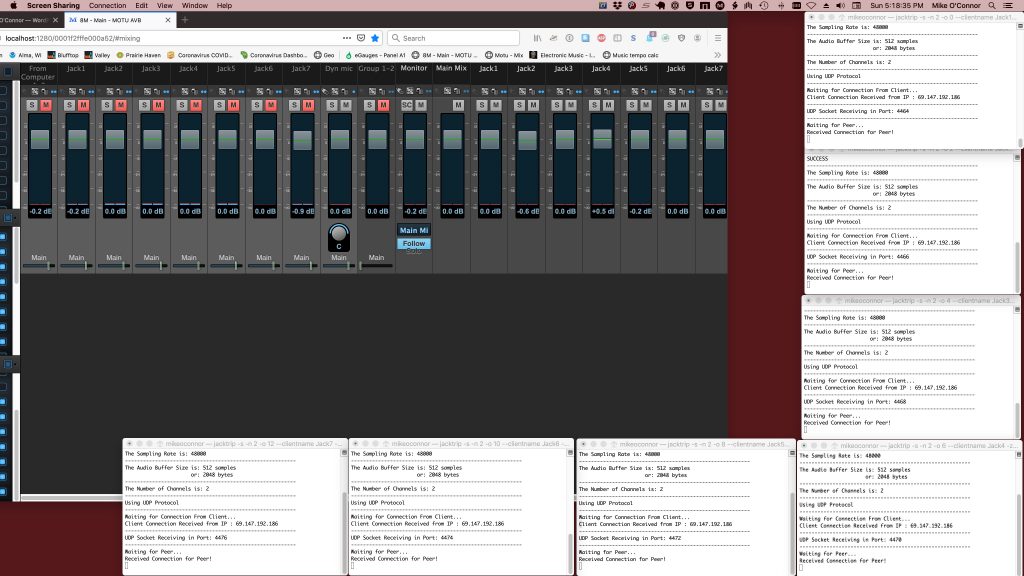Click grid icon on Jack2 strip right of Main Mix
The height and width of the screenshot is (576, 1024).
[522, 91]
